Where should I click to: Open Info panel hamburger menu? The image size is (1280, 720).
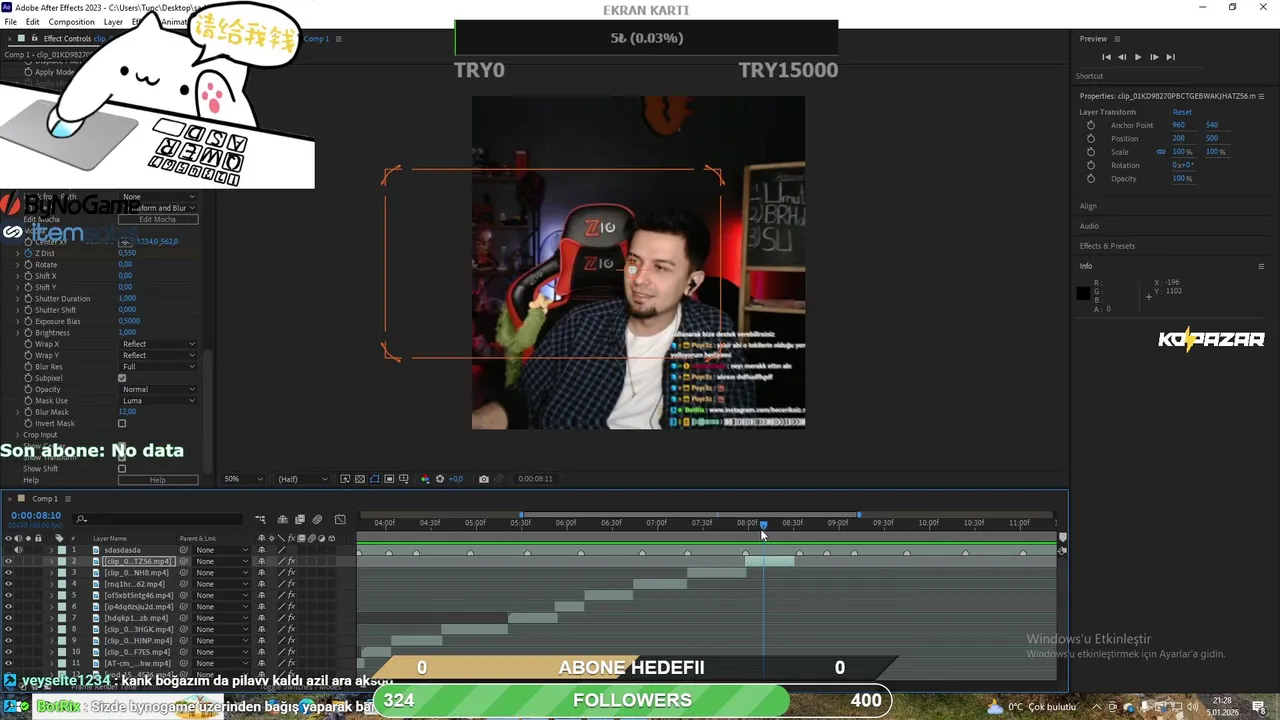coord(1261,266)
